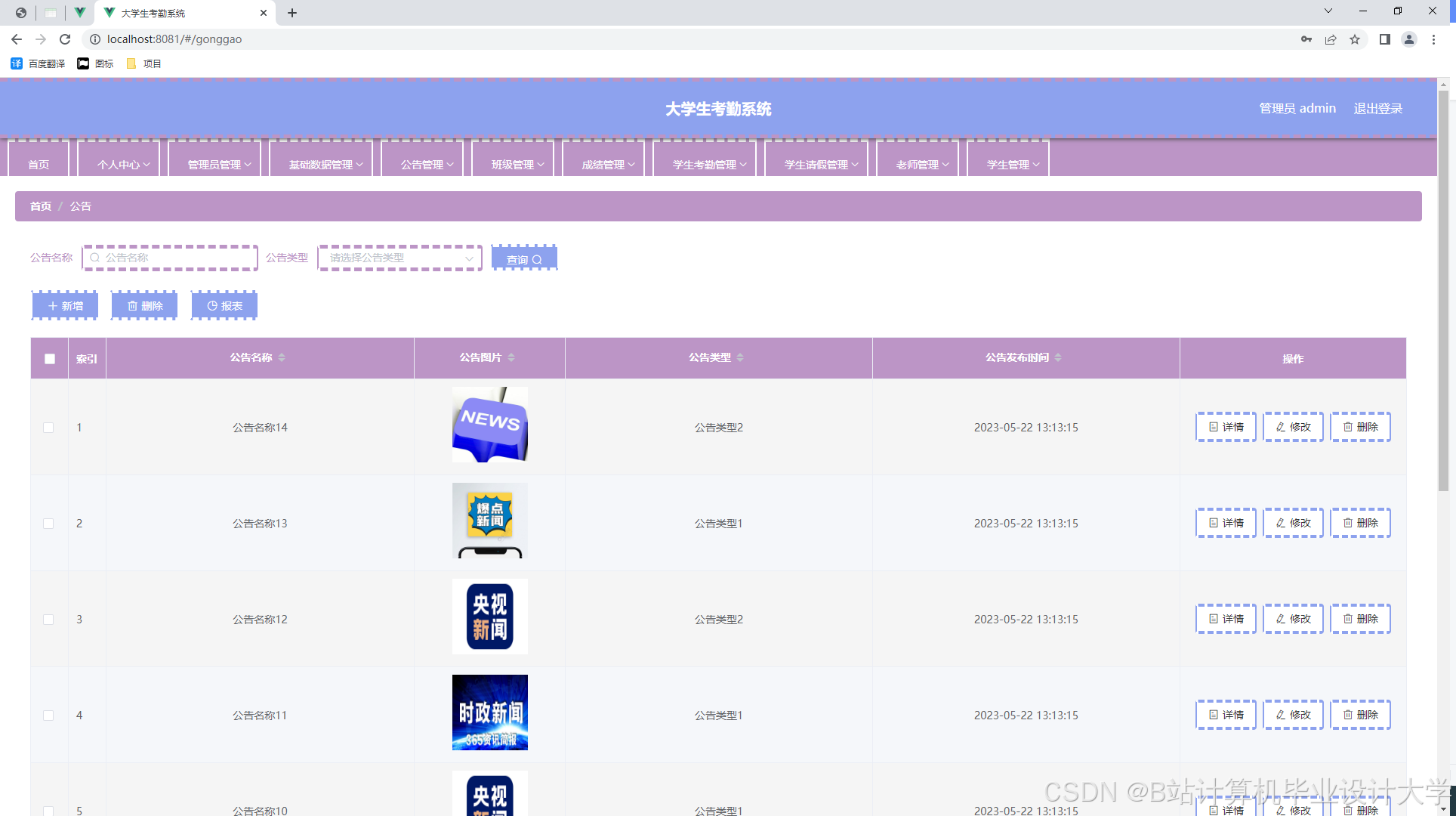
Task: Go to the 首页 menu item
Action: 39,164
